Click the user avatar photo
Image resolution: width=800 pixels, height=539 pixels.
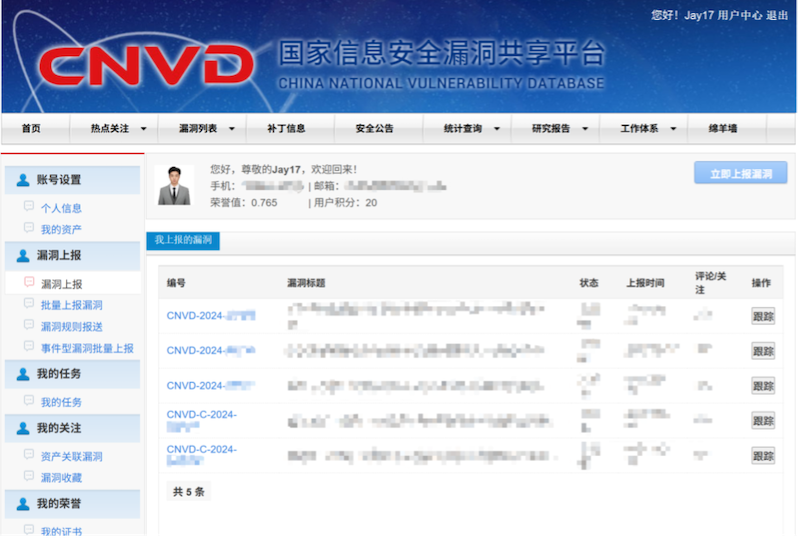(x=174, y=185)
